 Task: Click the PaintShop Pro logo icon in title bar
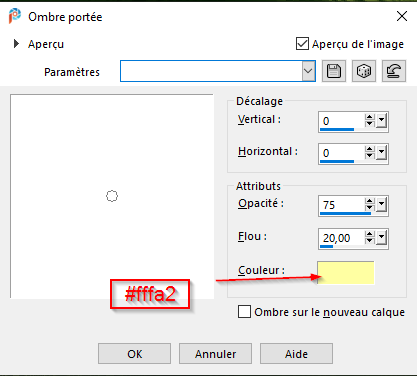(14, 16)
